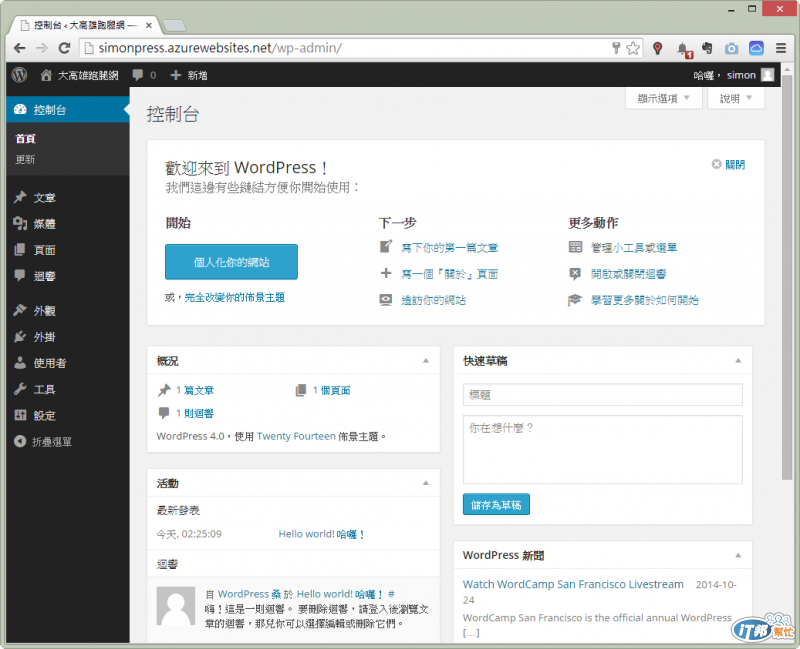This screenshot has height=649, width=800.
Task: Bookmark page with star icon
Action: (x=633, y=48)
